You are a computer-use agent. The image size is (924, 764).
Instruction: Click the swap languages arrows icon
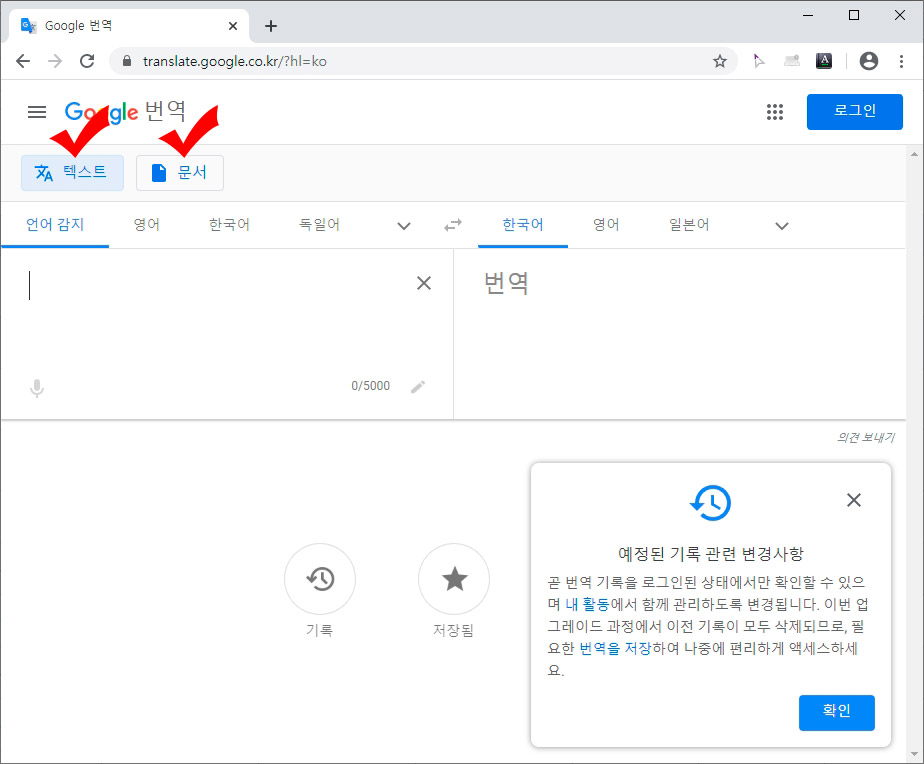point(453,225)
